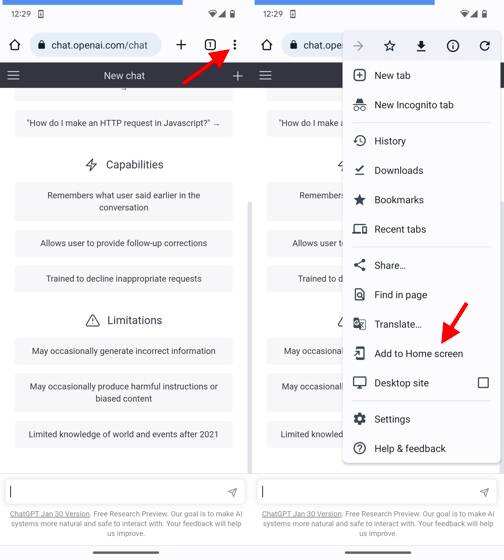The image size is (504, 560).
Task: Tap the bookmark star icon in the menu header
Action: pyautogui.click(x=390, y=46)
